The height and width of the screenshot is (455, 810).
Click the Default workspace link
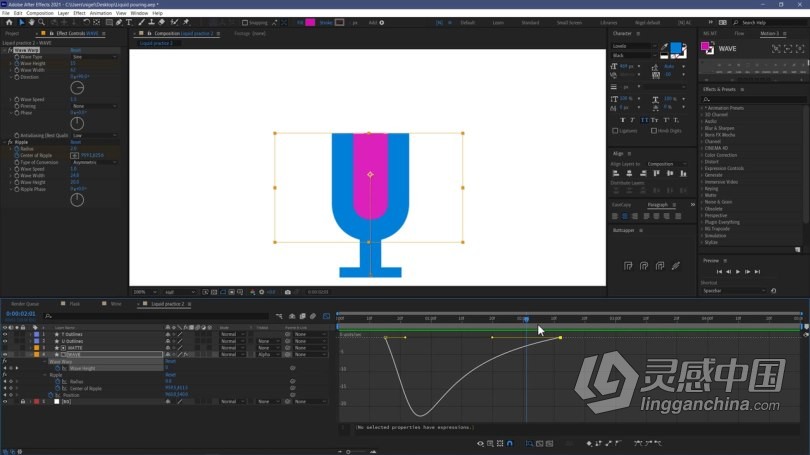[x=468, y=23]
